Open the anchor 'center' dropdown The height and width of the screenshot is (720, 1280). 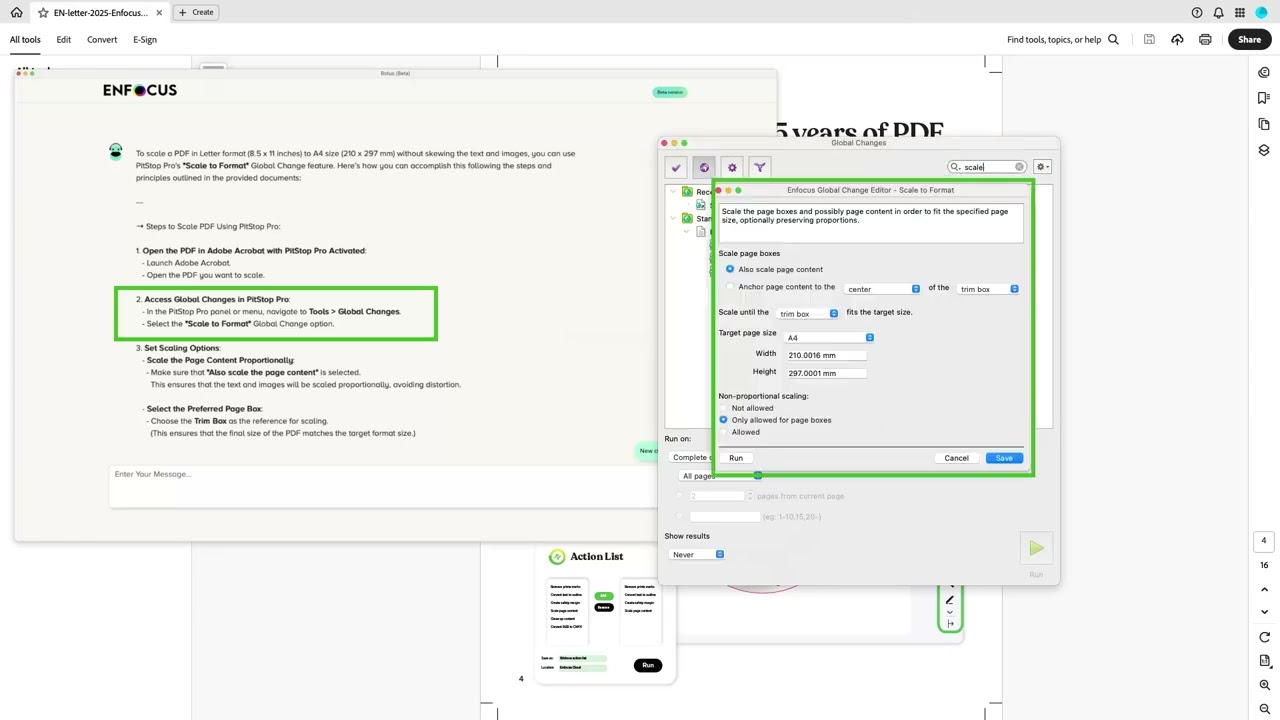click(x=883, y=289)
